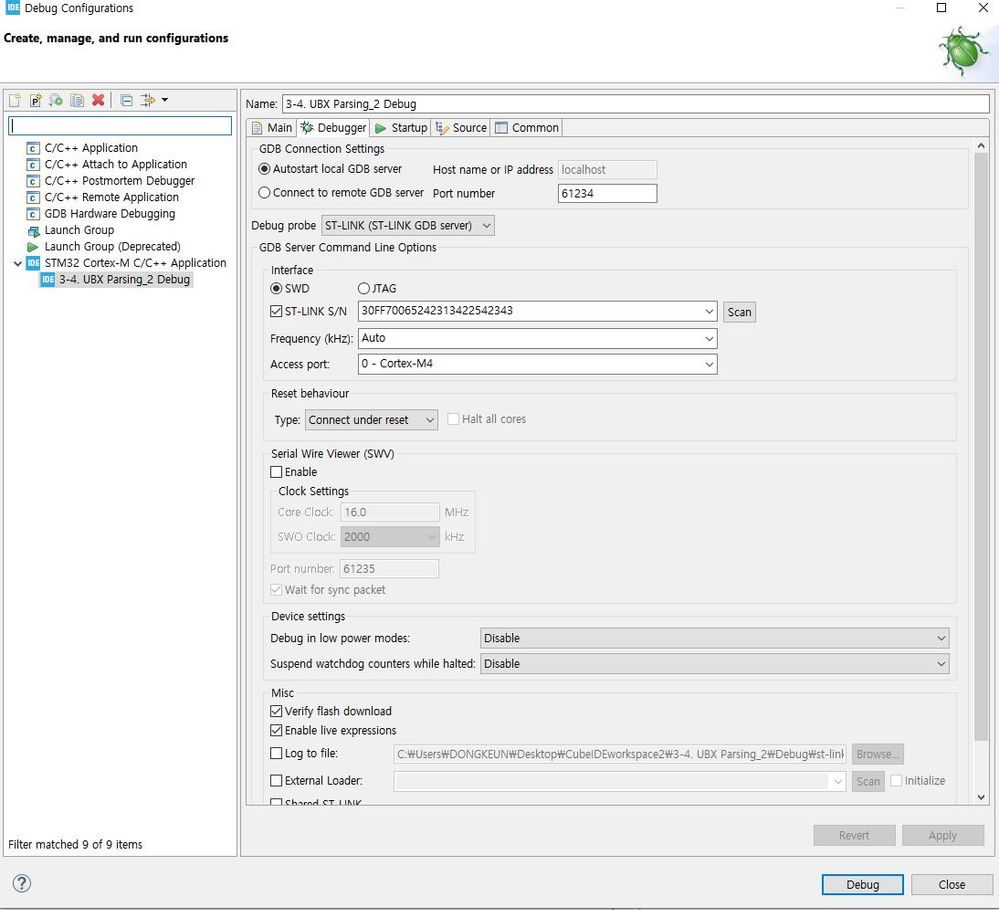The image size is (999, 910).
Task: Select C/C++ Attach to Application
Action: [115, 164]
